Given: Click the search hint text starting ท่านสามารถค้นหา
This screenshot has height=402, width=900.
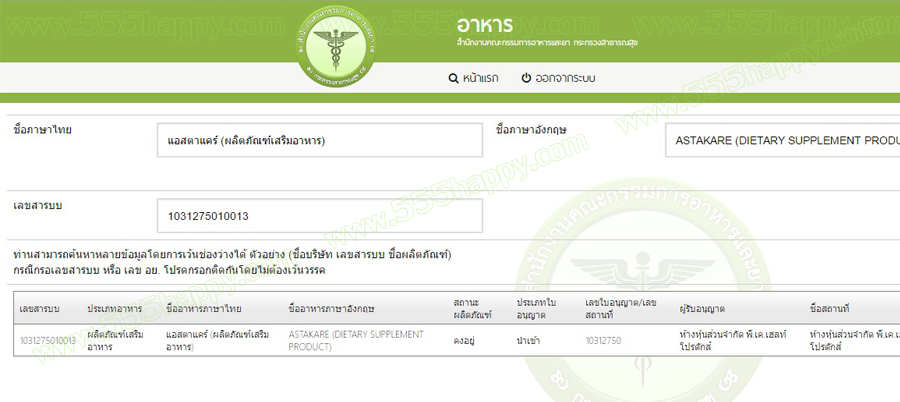Looking at the screenshot, I should [232, 255].
